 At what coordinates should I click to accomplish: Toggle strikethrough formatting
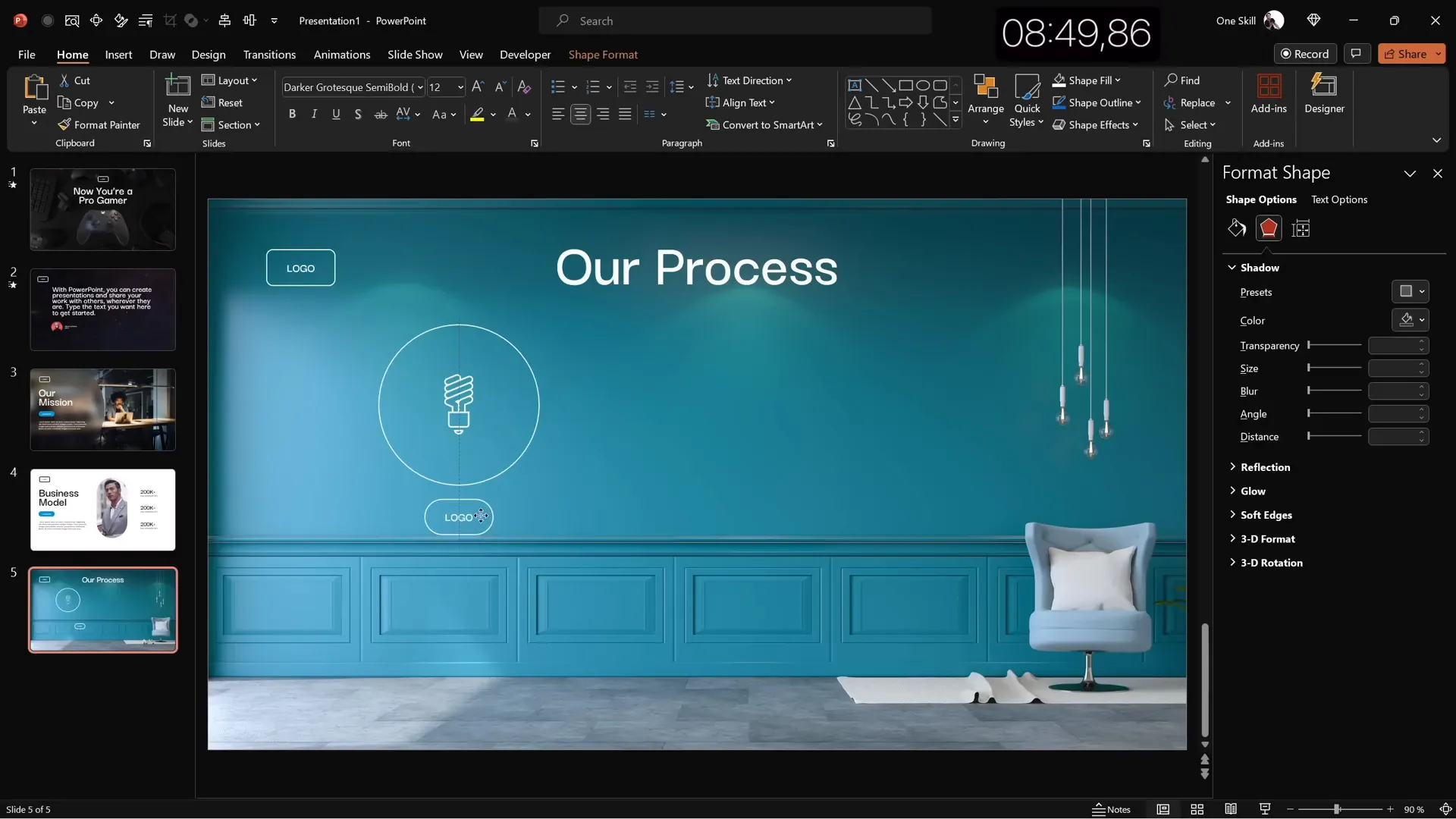point(380,114)
